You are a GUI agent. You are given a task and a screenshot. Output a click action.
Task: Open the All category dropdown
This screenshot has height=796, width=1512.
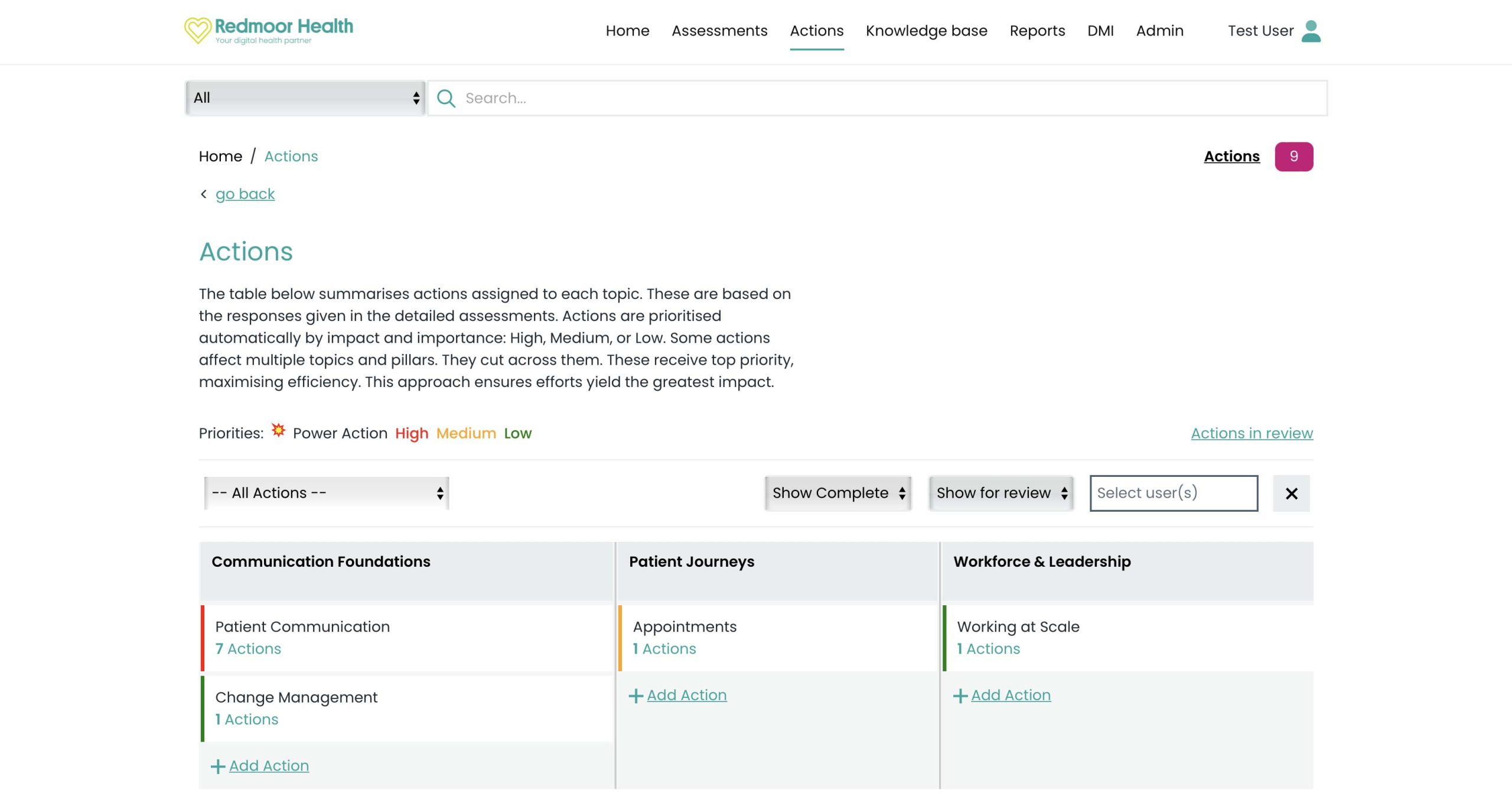[305, 98]
